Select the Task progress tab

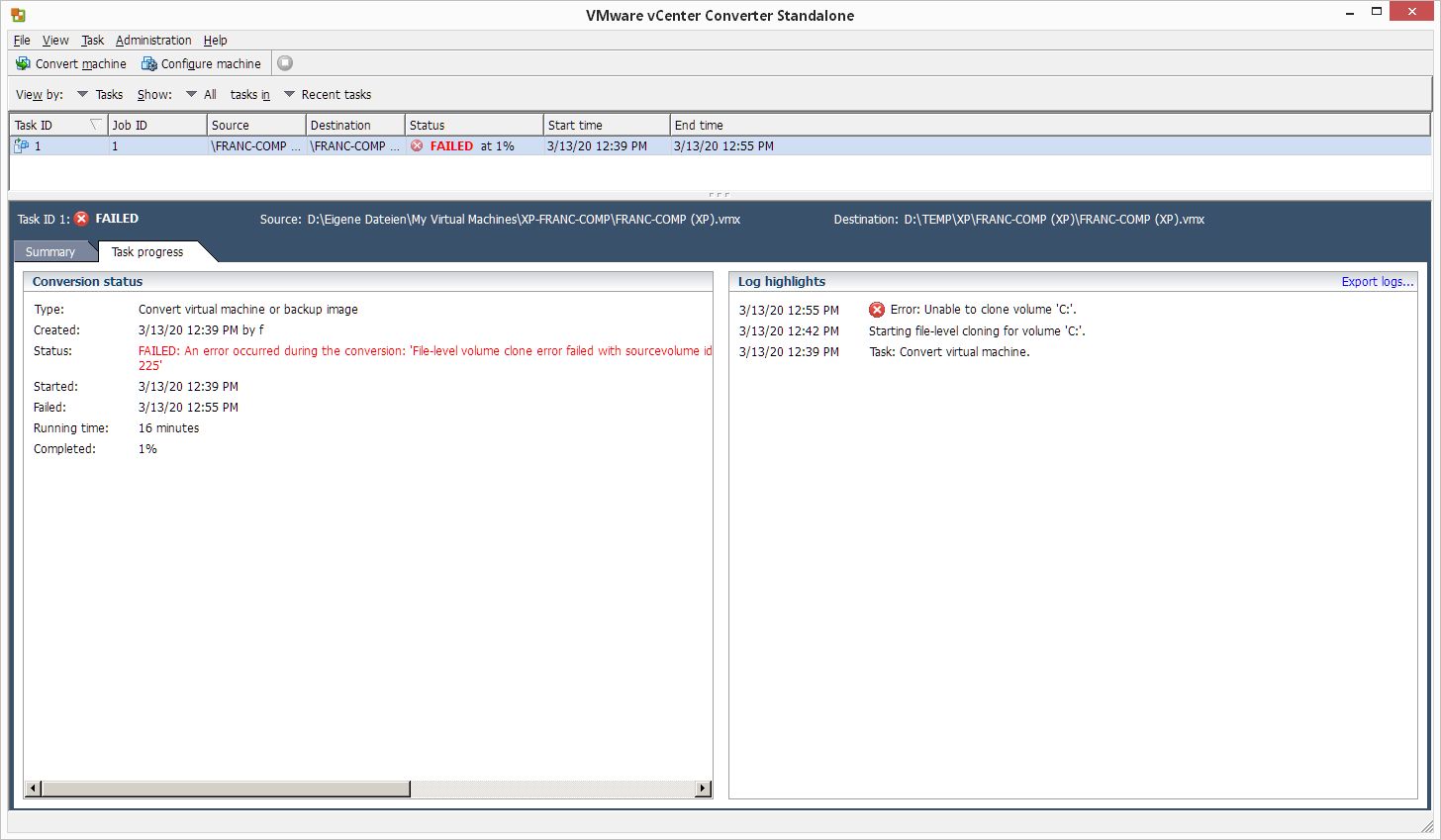pos(147,252)
